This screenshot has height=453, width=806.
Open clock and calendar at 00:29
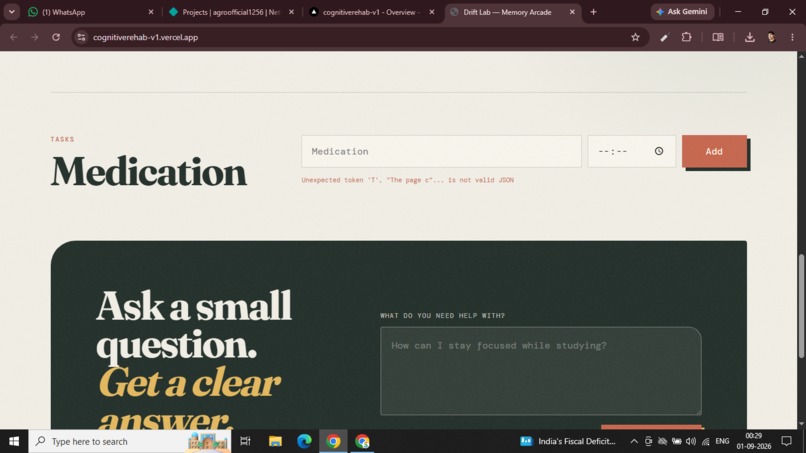coord(754,441)
